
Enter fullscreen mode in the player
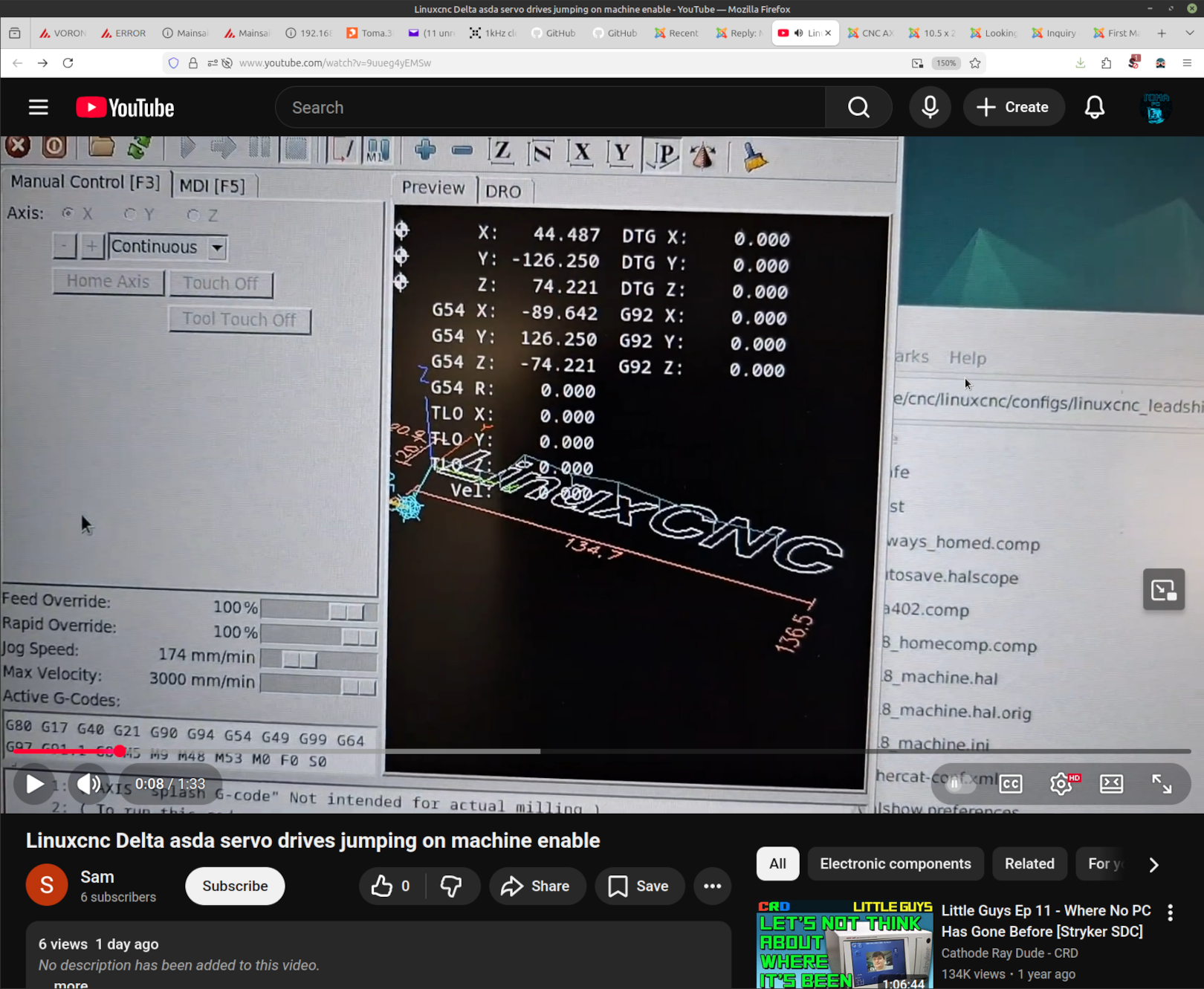pyautogui.click(x=1162, y=784)
